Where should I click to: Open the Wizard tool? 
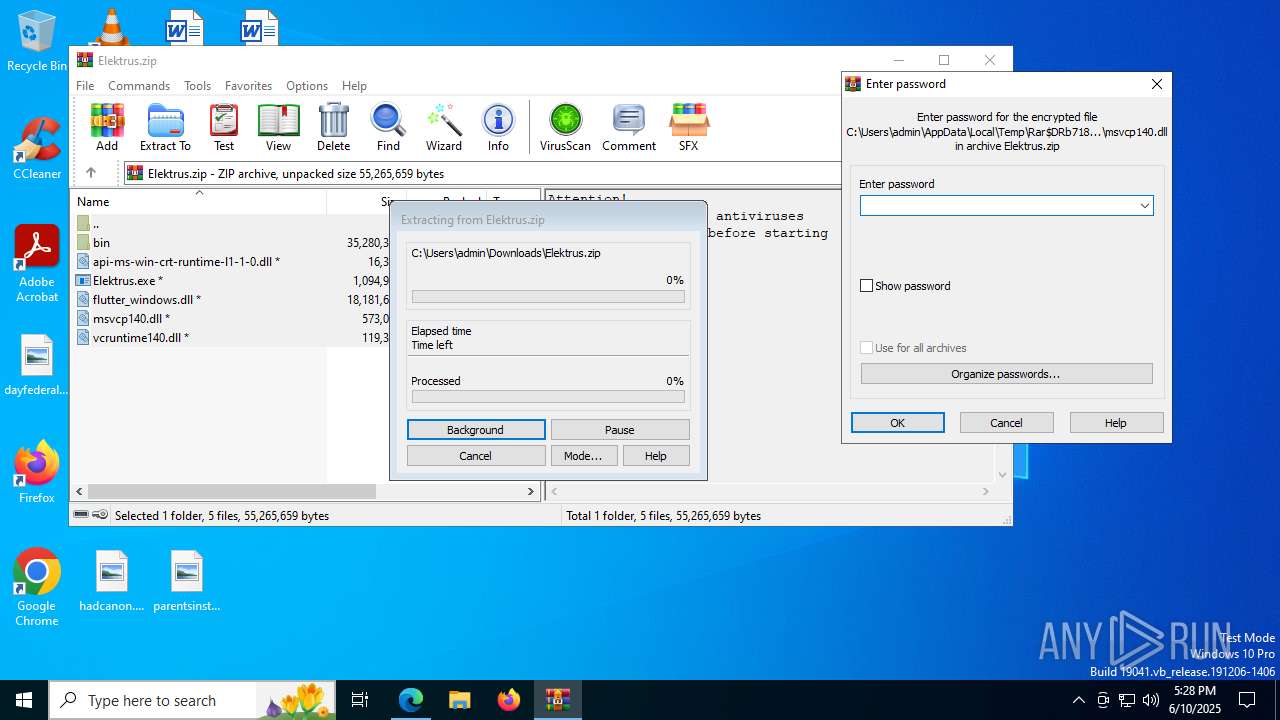click(444, 127)
